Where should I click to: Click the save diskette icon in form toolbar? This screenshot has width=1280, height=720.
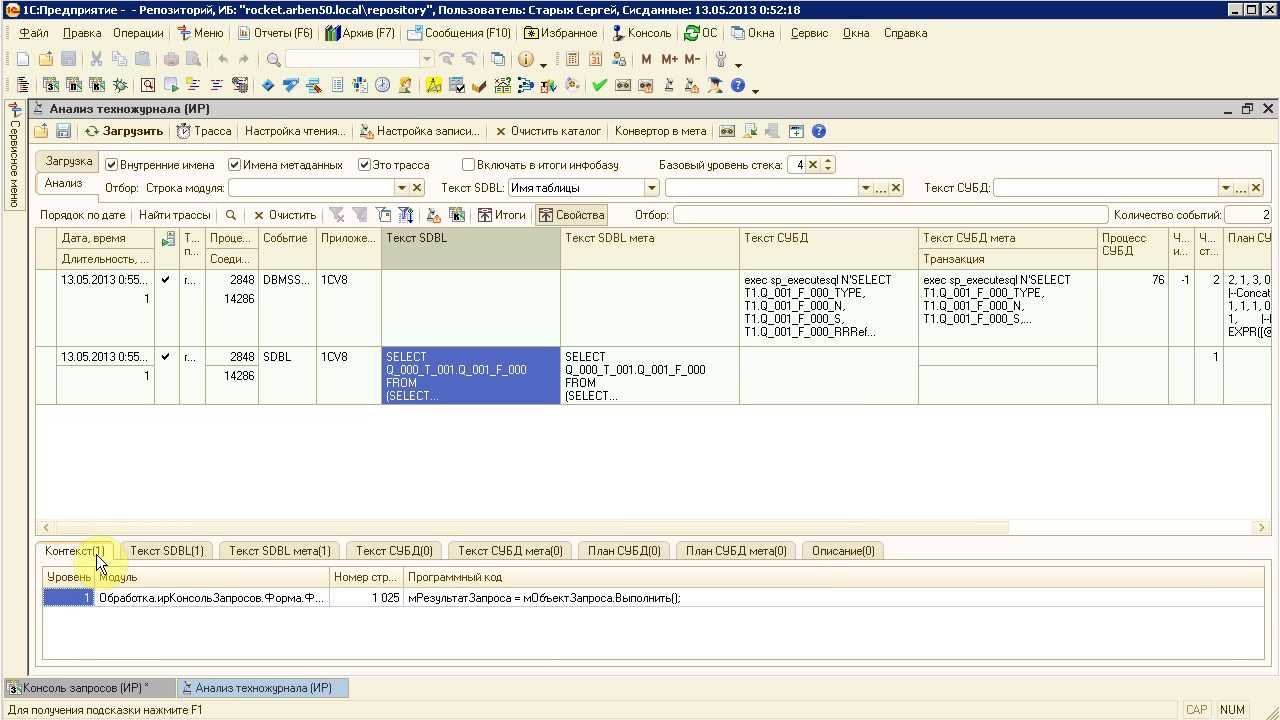tap(63, 131)
